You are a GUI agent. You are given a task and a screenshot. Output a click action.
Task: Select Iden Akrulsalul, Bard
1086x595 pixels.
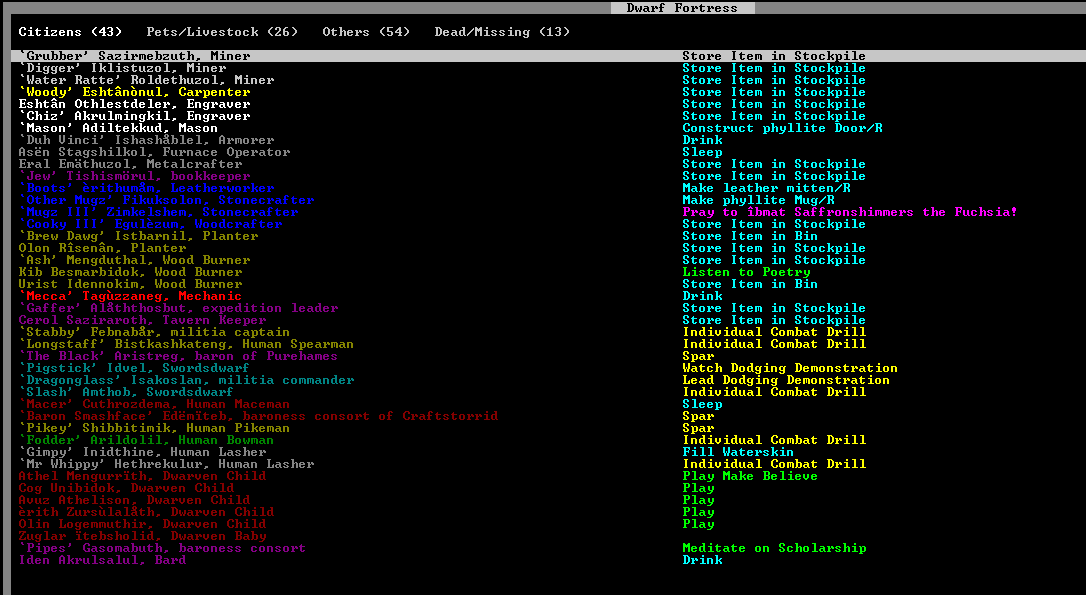point(103,560)
